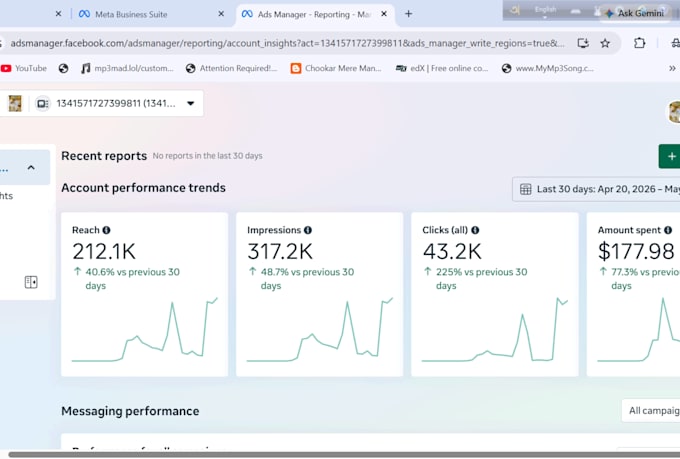The width and height of the screenshot is (680, 459).
Task: Click the address bar URL
Action: (288, 43)
